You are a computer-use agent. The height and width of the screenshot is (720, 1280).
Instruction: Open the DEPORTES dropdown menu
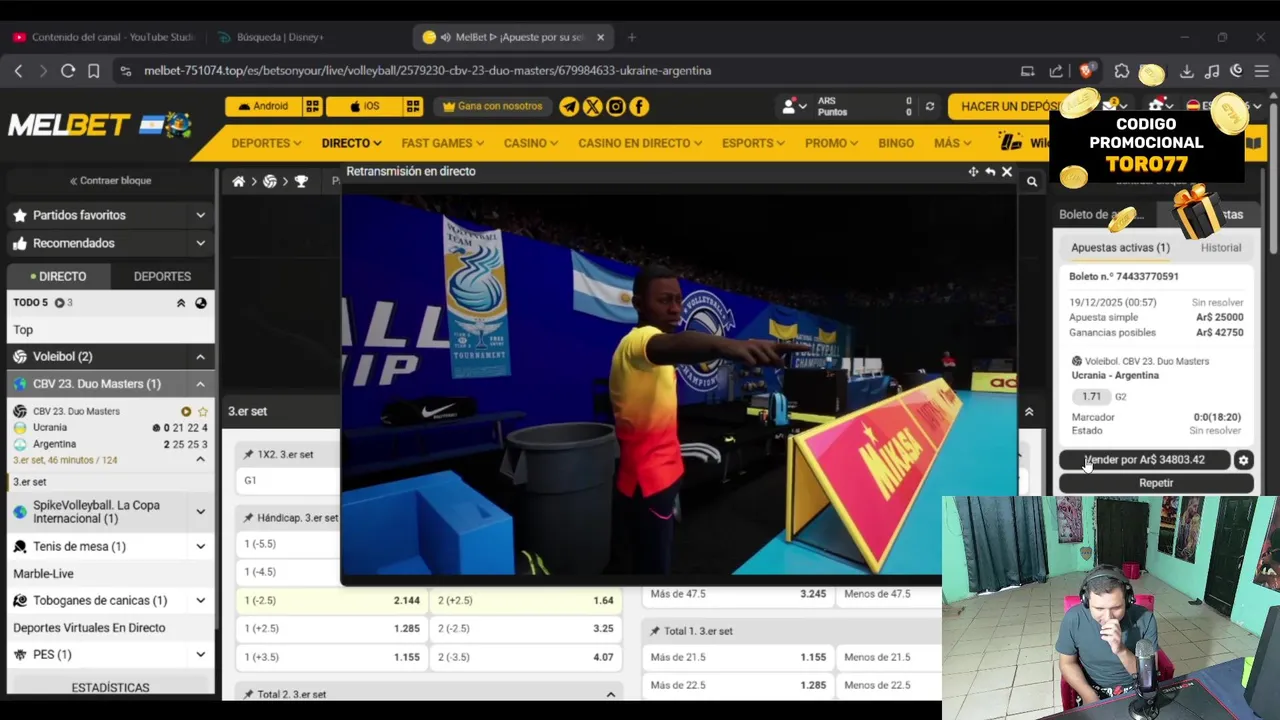click(266, 143)
